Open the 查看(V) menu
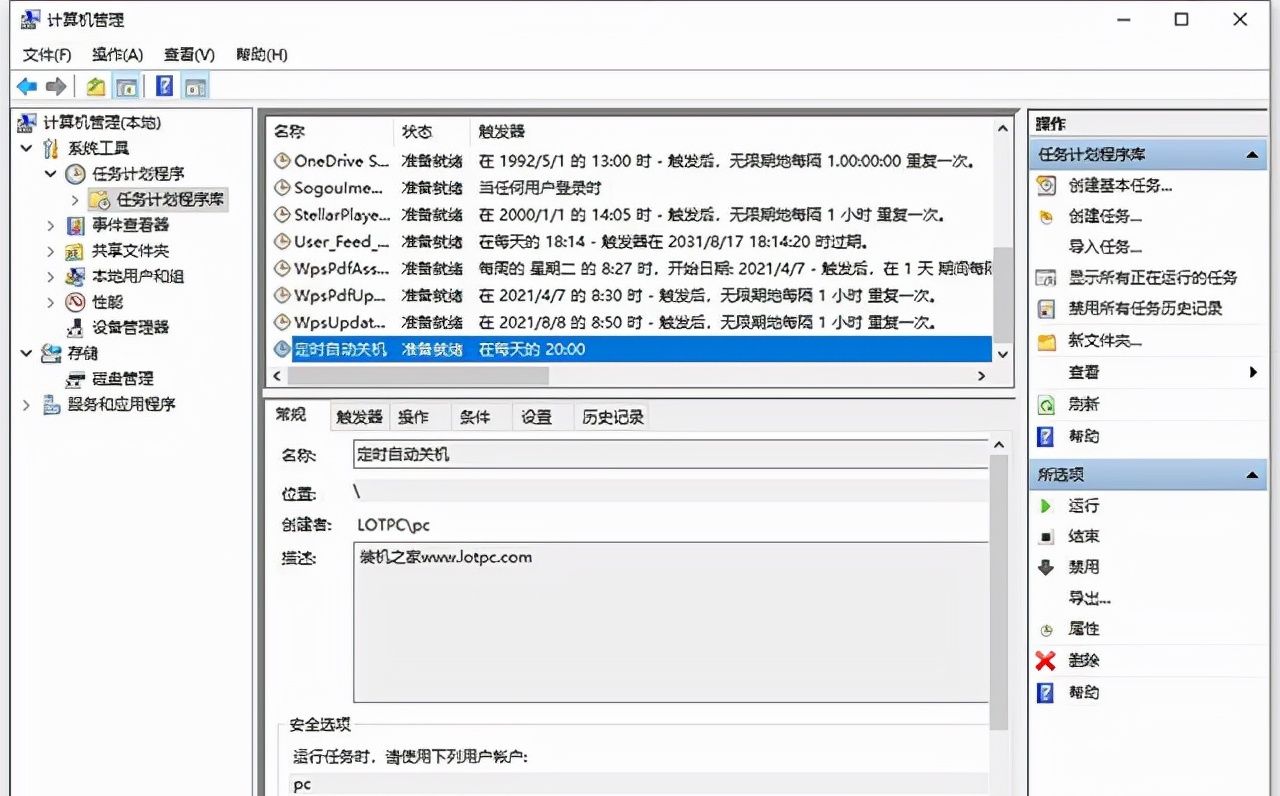The width and height of the screenshot is (1280, 796). [x=189, y=54]
